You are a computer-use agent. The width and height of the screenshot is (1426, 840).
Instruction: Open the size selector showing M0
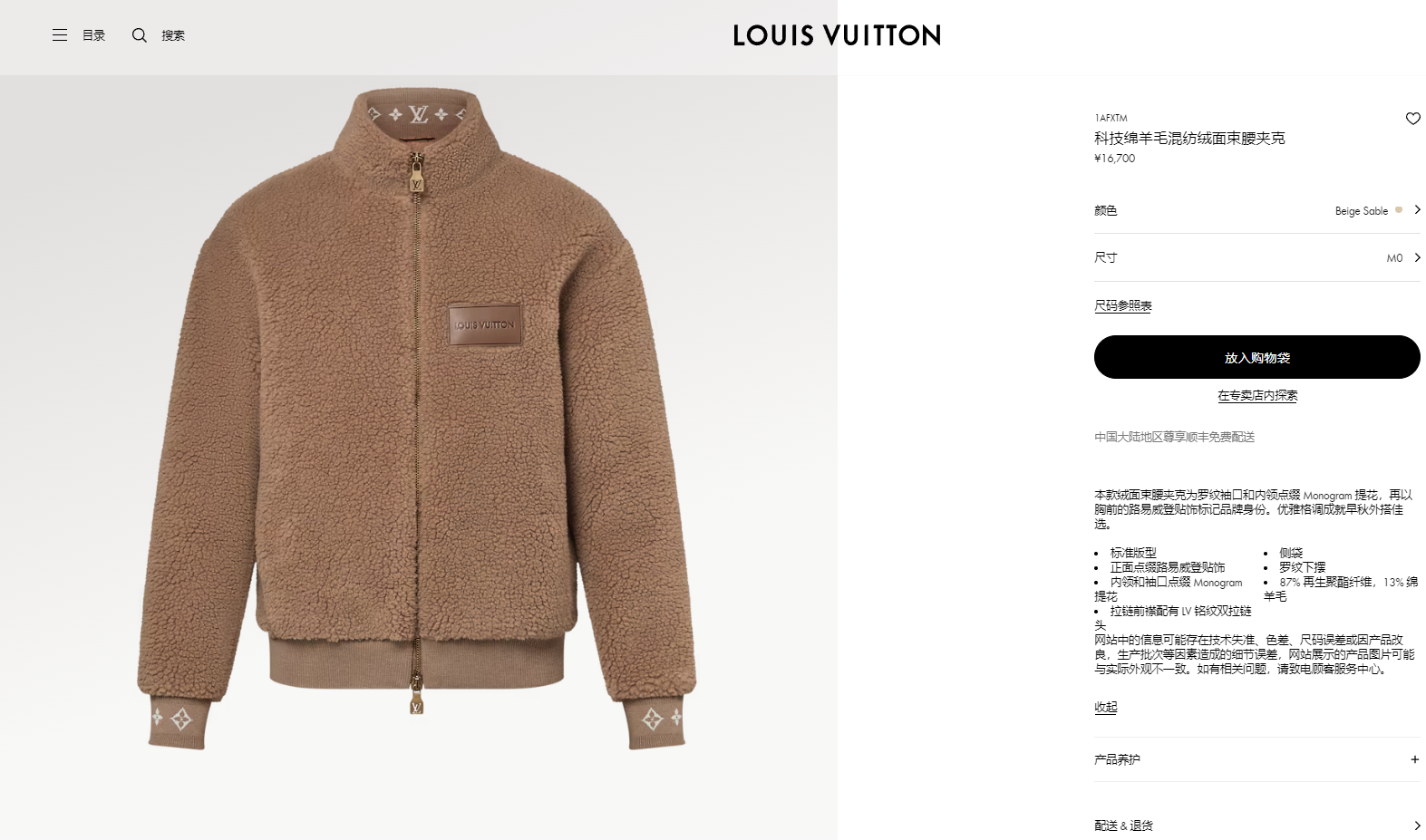coord(1257,257)
